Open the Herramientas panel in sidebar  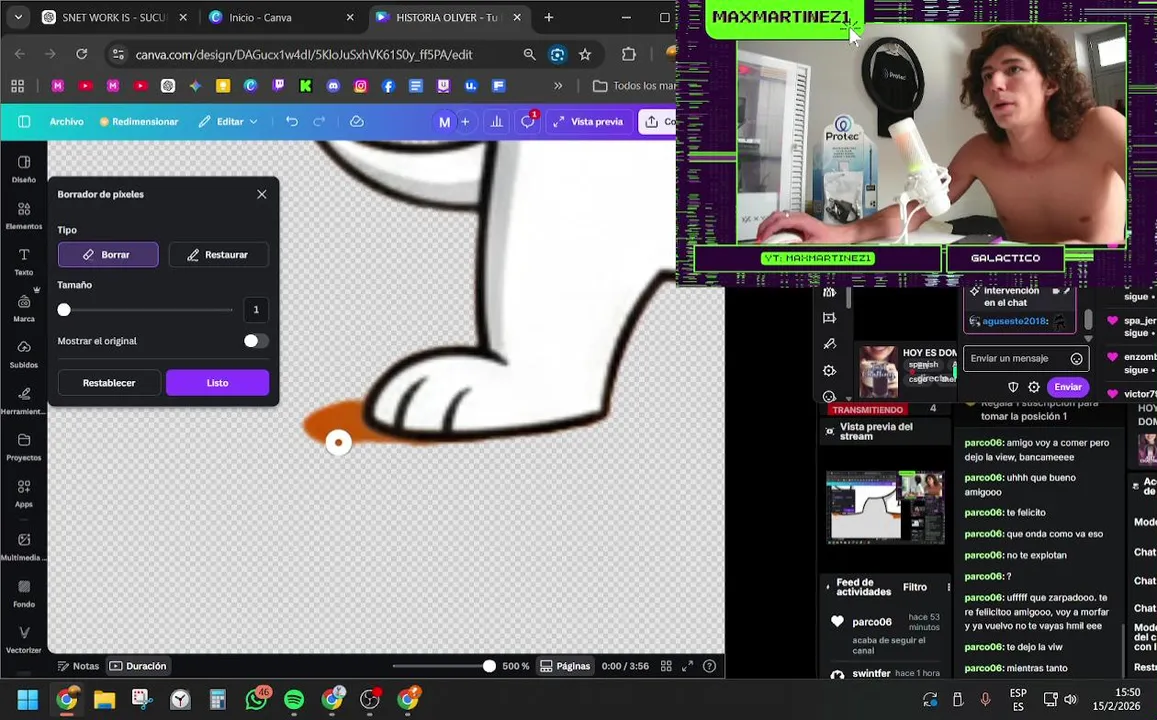click(x=24, y=401)
